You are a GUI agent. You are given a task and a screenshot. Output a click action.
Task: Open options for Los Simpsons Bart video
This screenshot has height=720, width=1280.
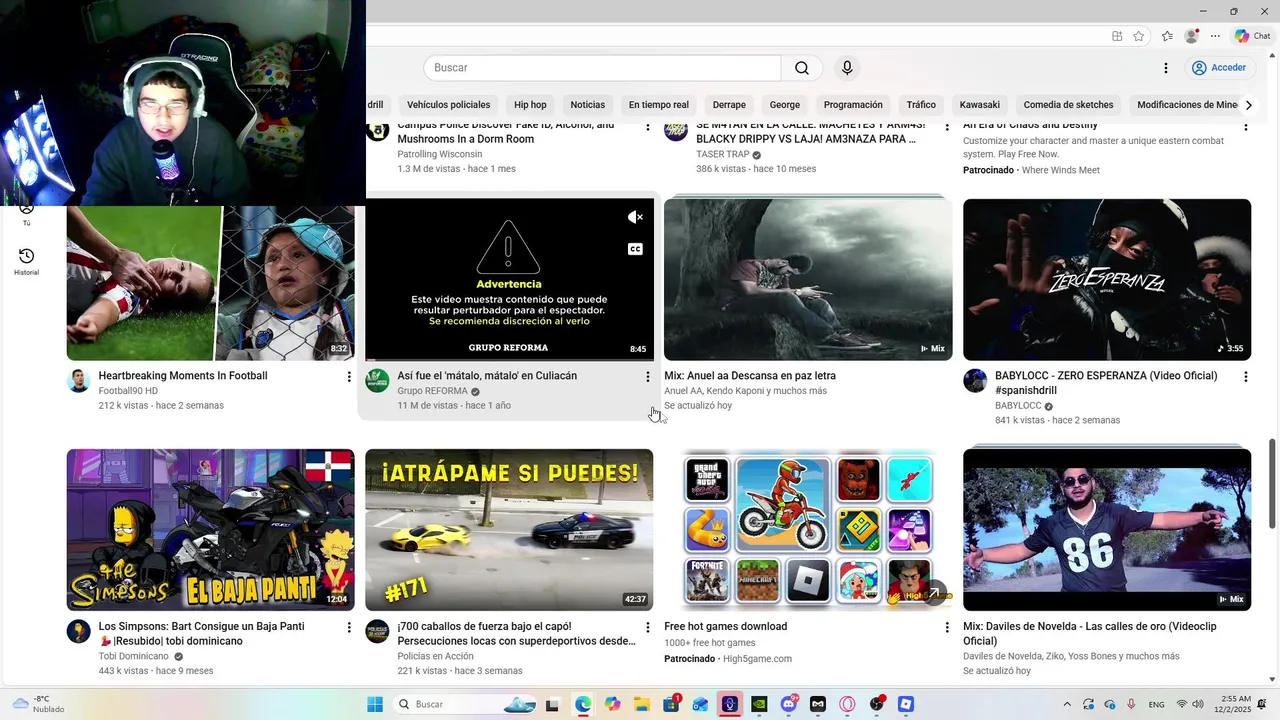(x=349, y=627)
